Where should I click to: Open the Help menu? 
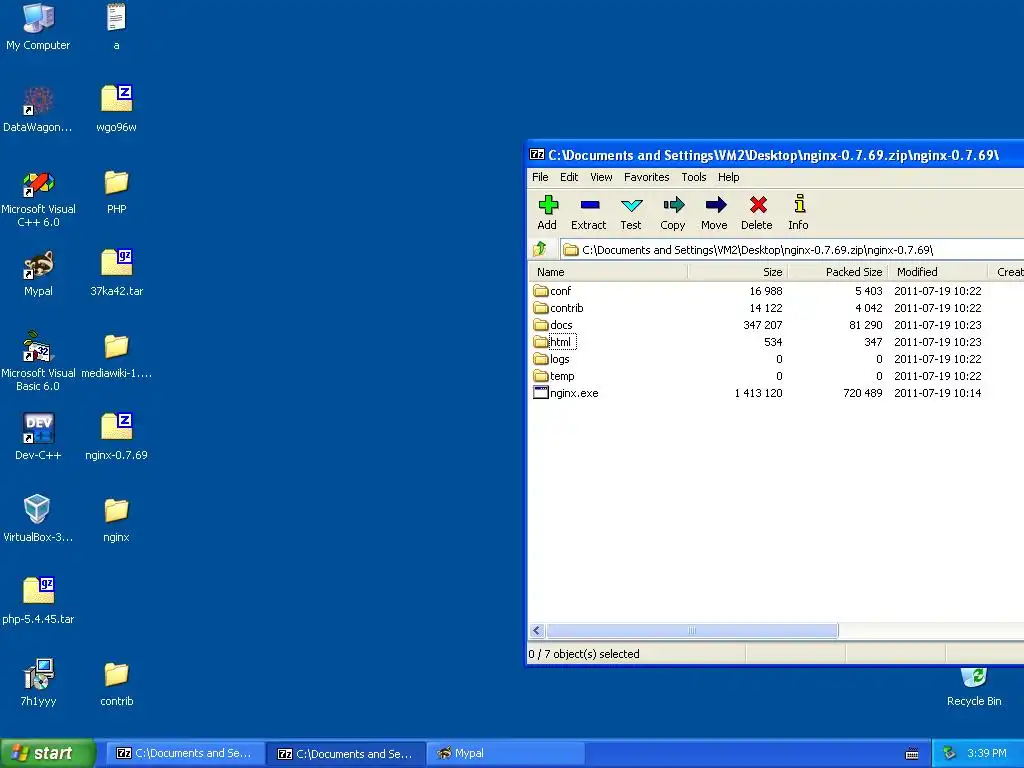728,177
